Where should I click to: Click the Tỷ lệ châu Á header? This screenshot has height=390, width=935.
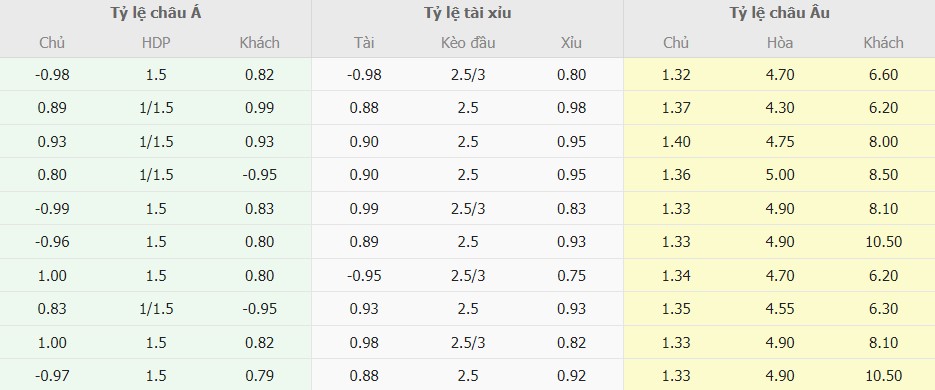click(156, 13)
